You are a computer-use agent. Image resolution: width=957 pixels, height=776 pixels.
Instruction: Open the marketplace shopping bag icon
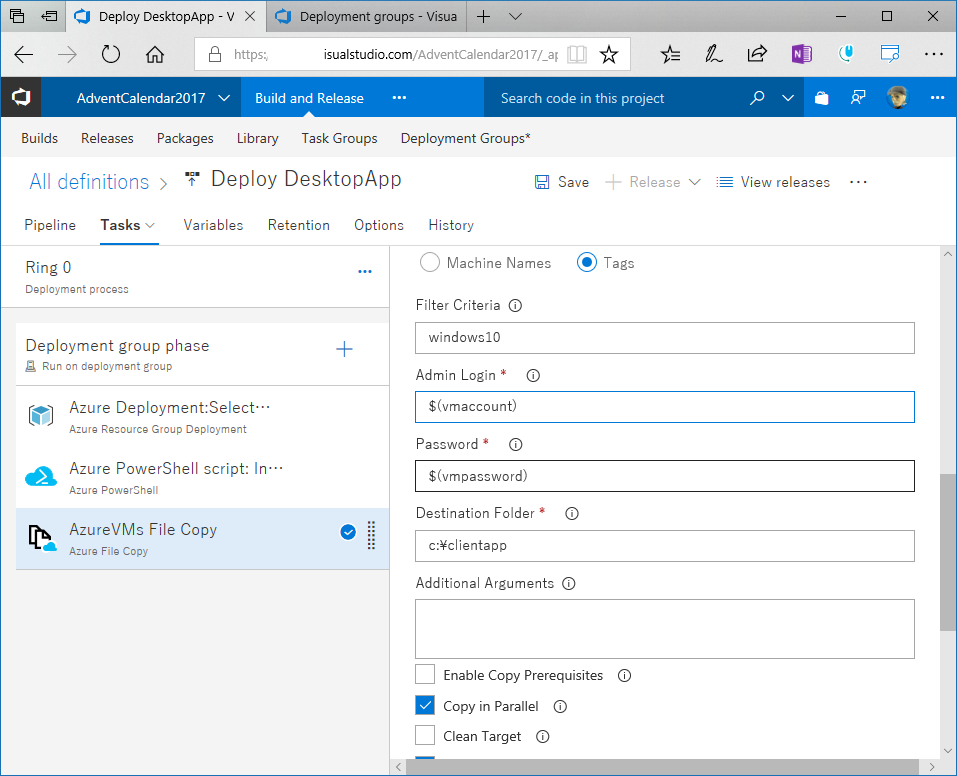coord(822,98)
